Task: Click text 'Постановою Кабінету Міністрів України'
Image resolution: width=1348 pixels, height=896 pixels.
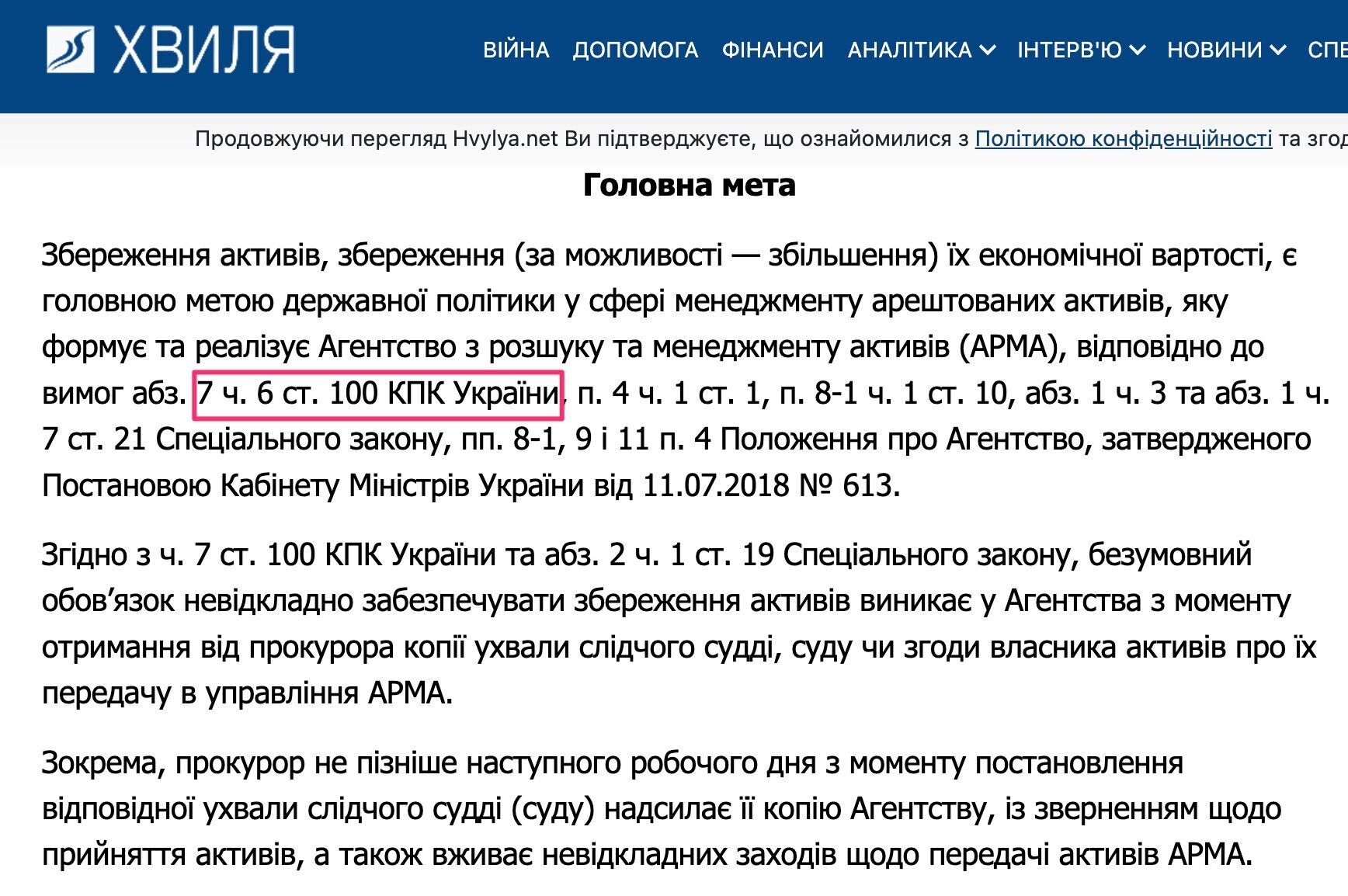Action: pyautogui.click(x=313, y=486)
